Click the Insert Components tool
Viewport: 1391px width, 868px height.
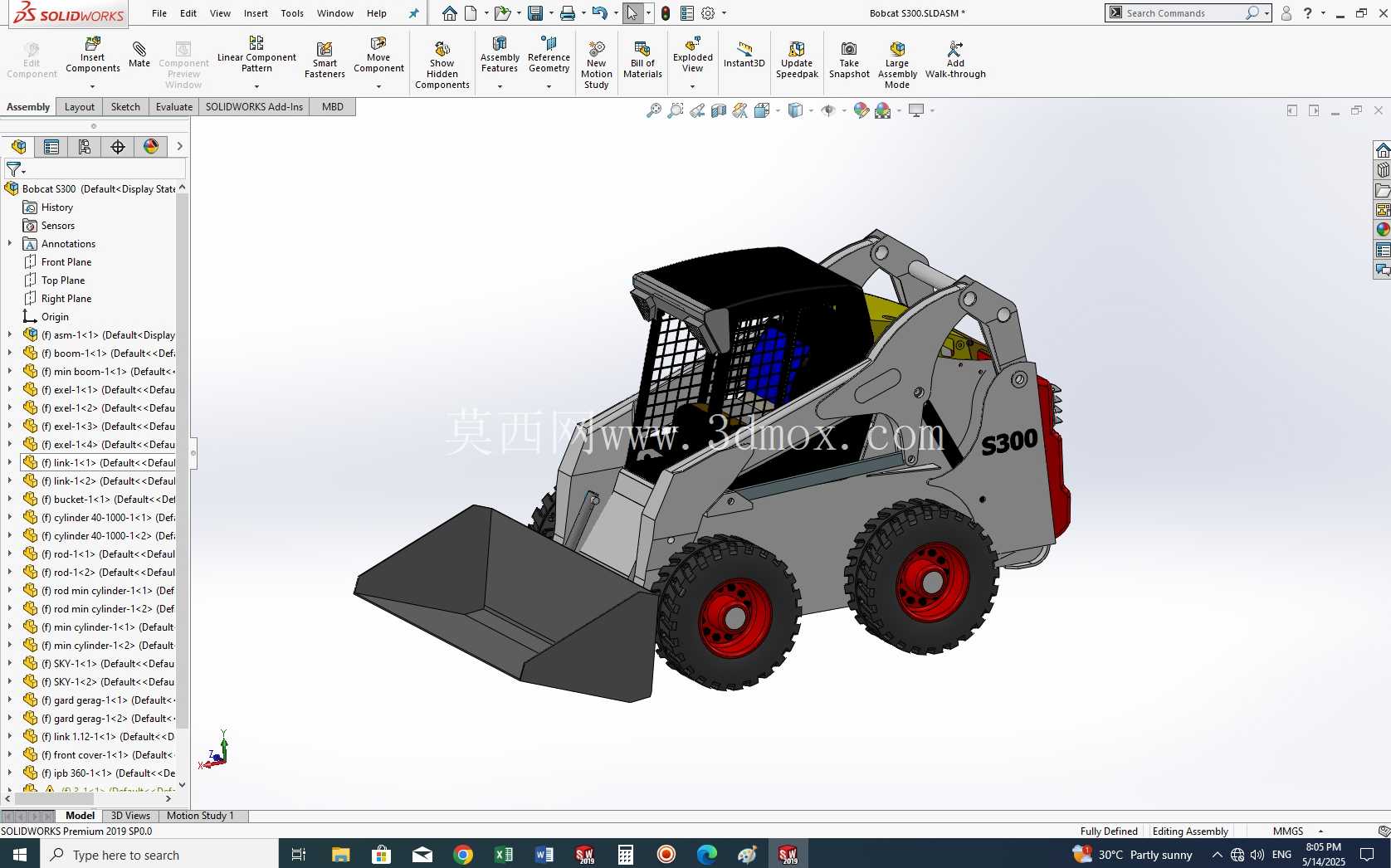click(93, 55)
